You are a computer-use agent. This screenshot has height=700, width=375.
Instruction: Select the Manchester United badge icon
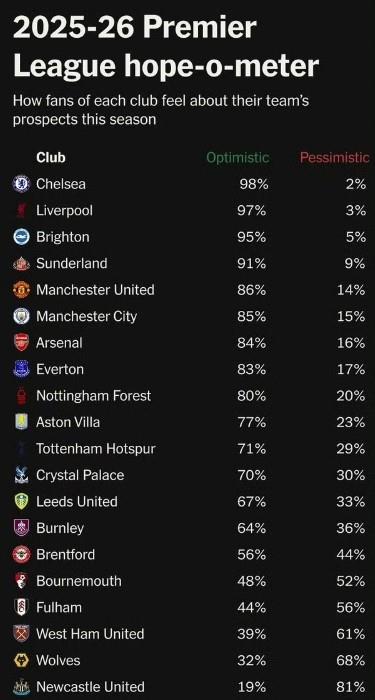(21, 290)
